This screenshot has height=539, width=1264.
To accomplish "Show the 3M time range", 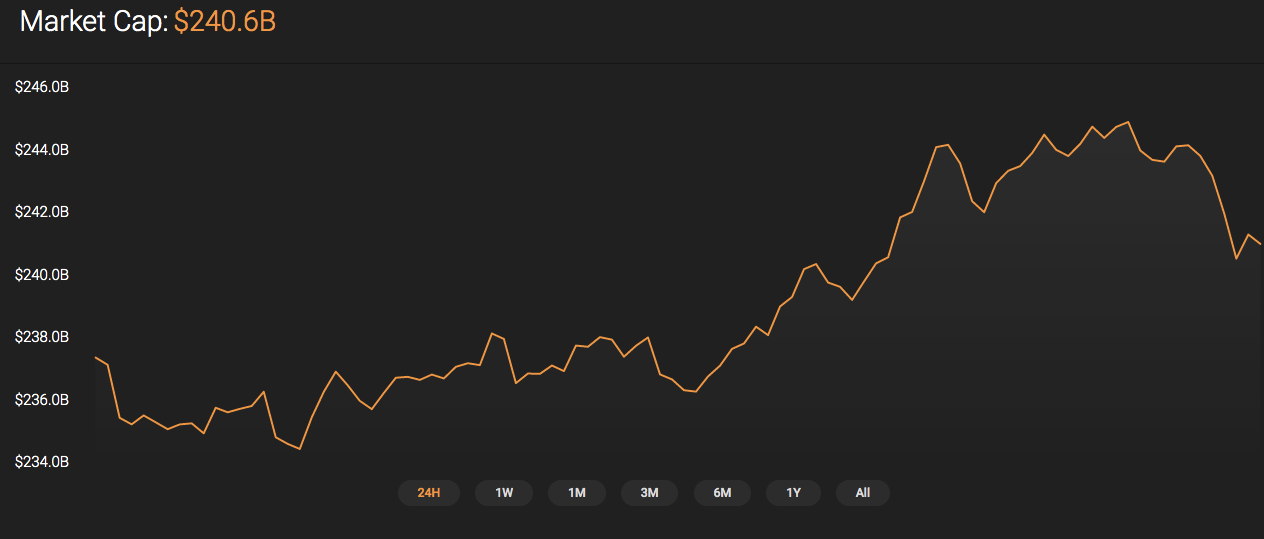I will [649, 493].
